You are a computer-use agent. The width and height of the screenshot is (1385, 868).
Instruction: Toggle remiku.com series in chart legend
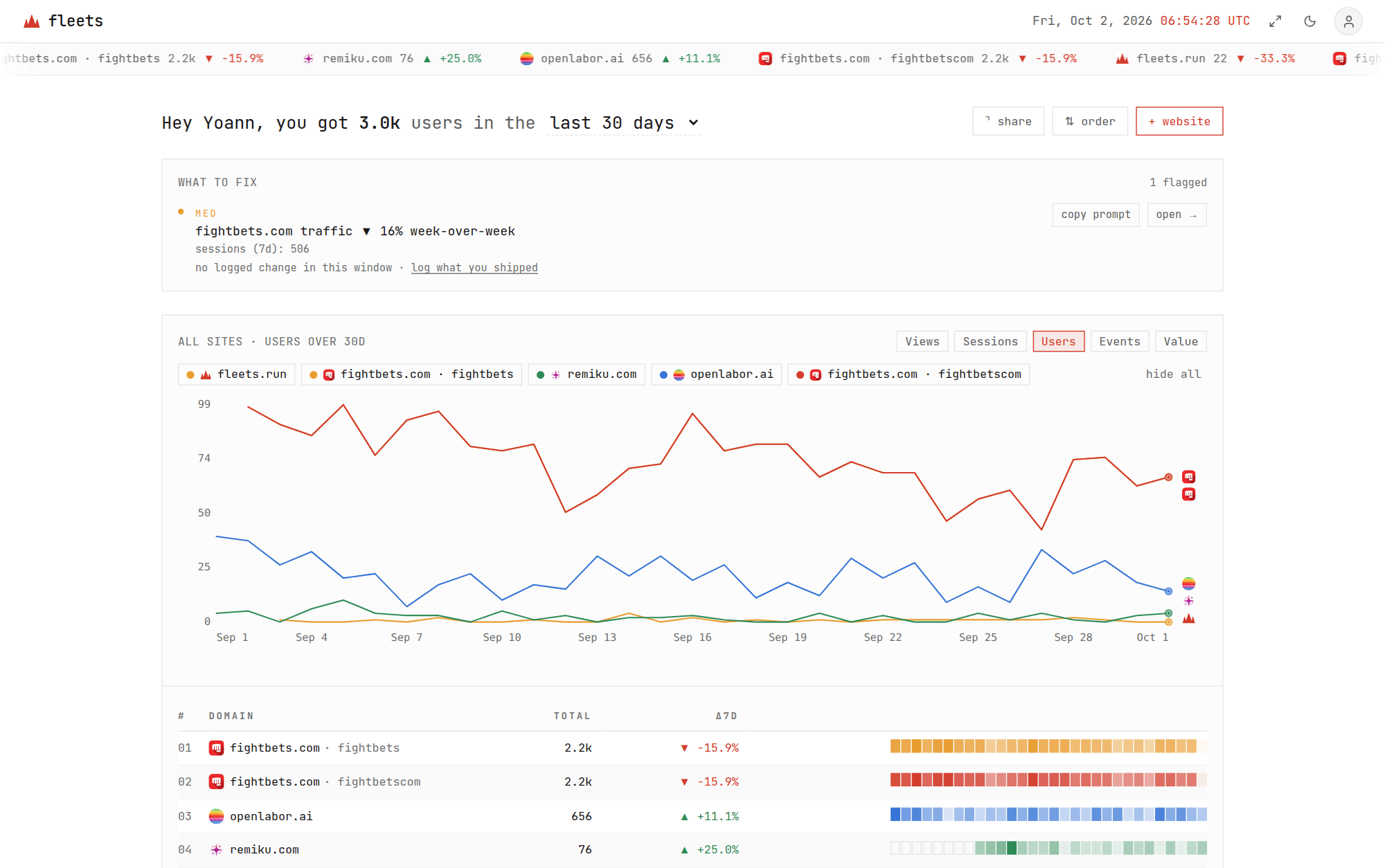click(x=587, y=374)
